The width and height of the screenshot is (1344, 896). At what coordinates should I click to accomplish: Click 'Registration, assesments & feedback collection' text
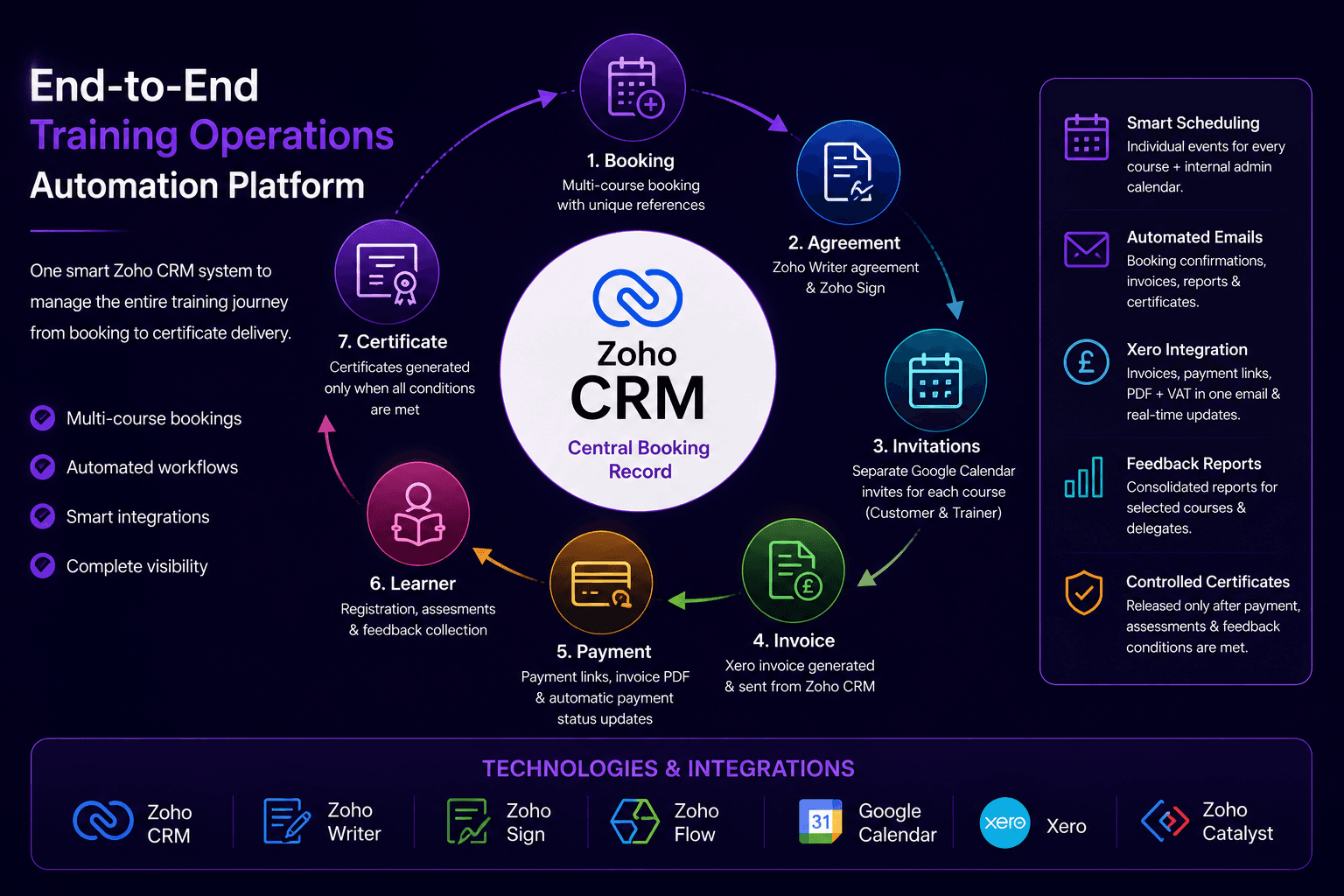(418, 619)
